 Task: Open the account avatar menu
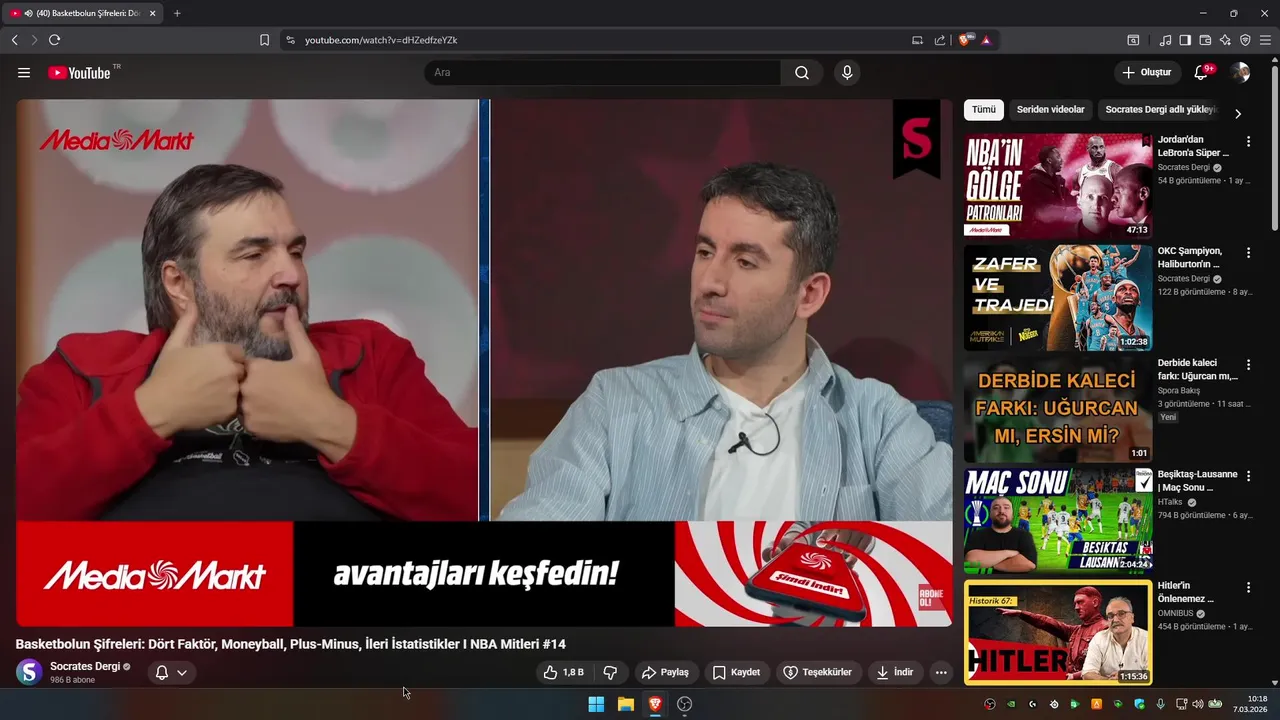[x=1240, y=72]
